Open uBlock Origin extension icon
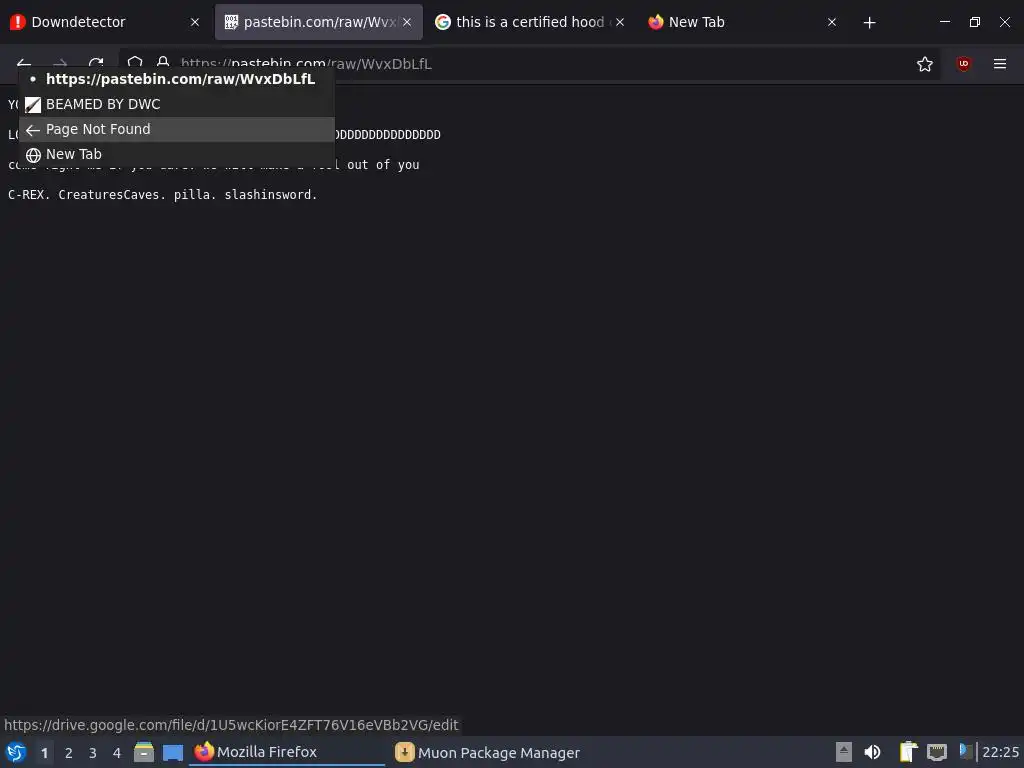The image size is (1024, 768). (963, 64)
